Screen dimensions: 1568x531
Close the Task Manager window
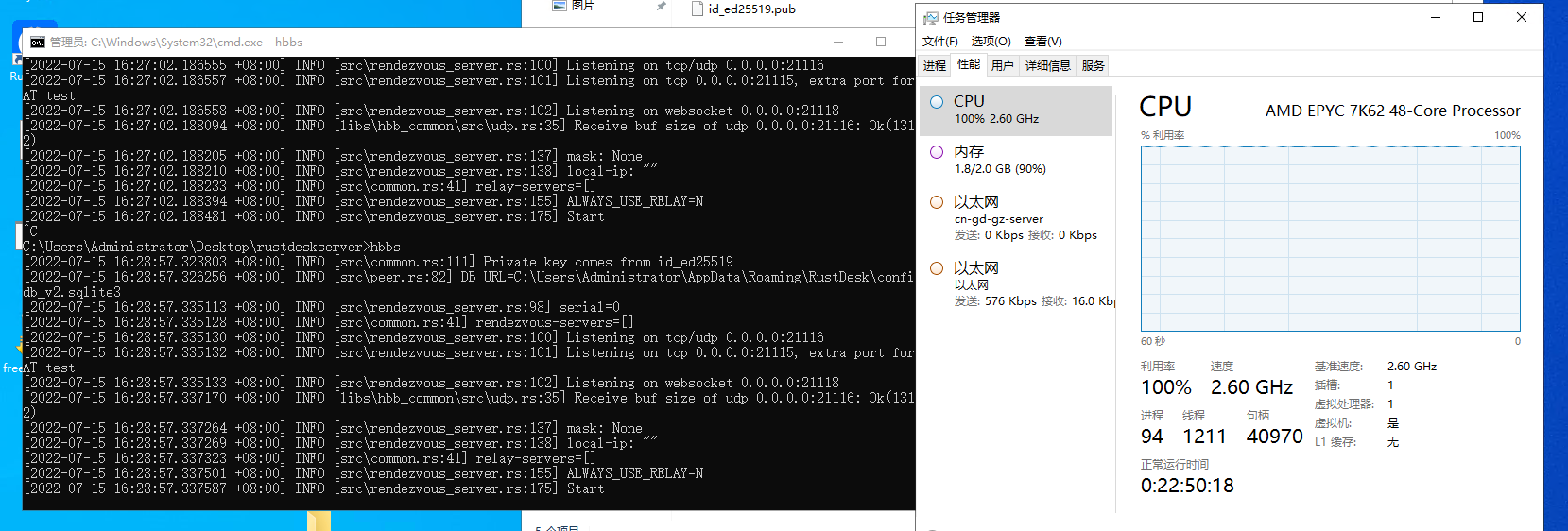pos(1522,17)
